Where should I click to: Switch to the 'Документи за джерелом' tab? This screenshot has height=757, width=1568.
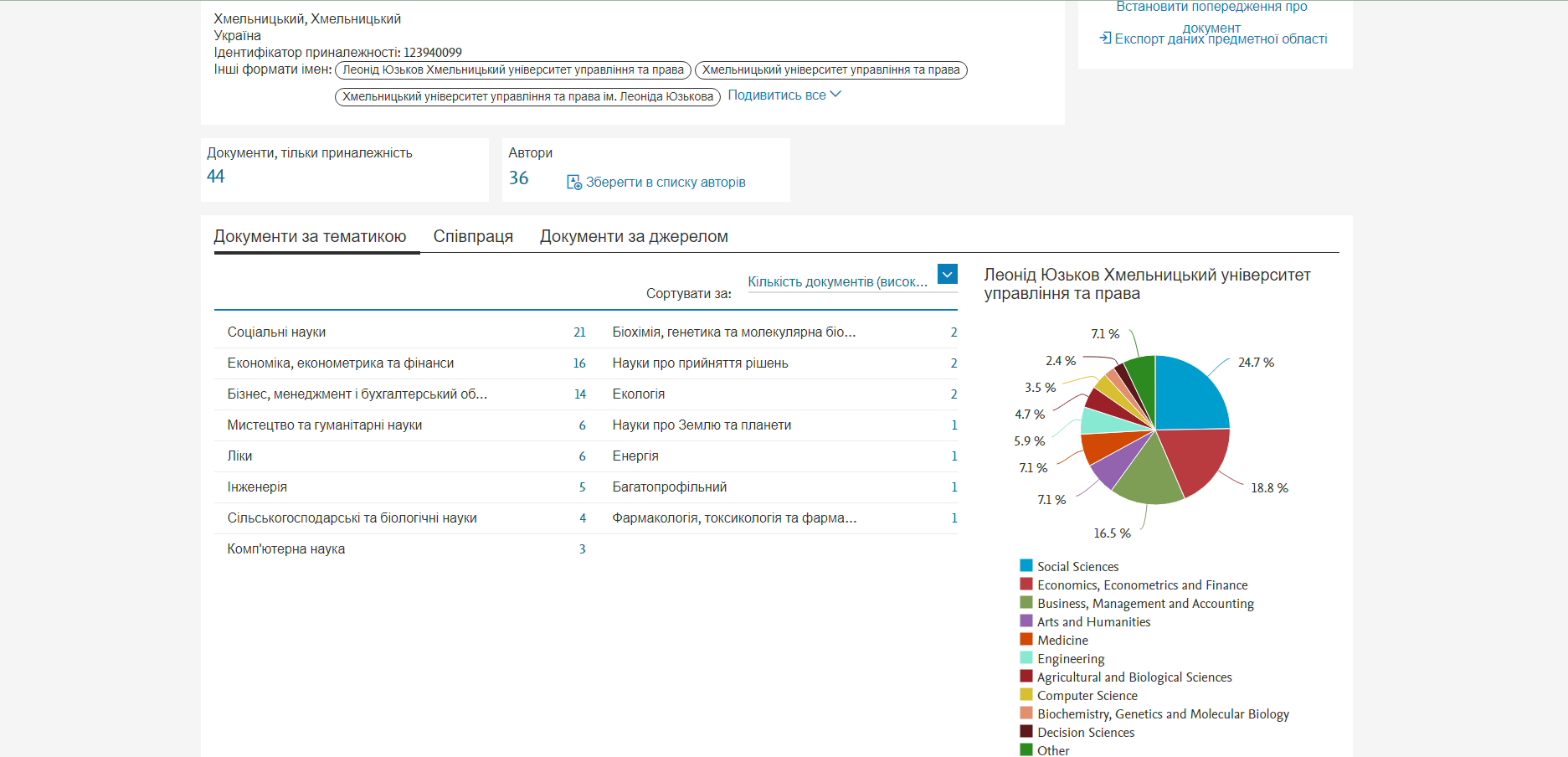[x=634, y=236]
